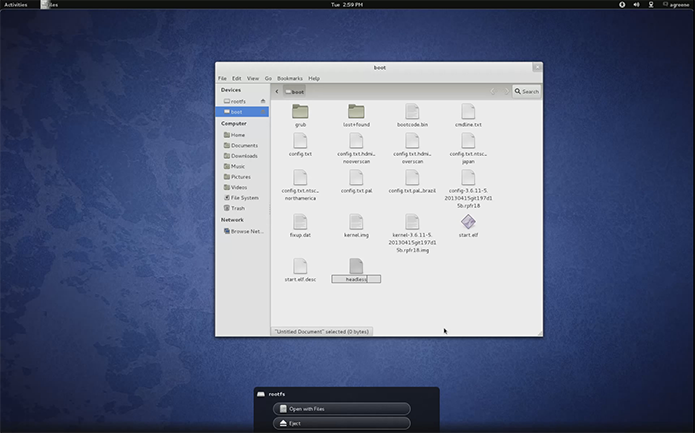
Task: Click Open with Files in rootfs notification
Action: coord(342,409)
